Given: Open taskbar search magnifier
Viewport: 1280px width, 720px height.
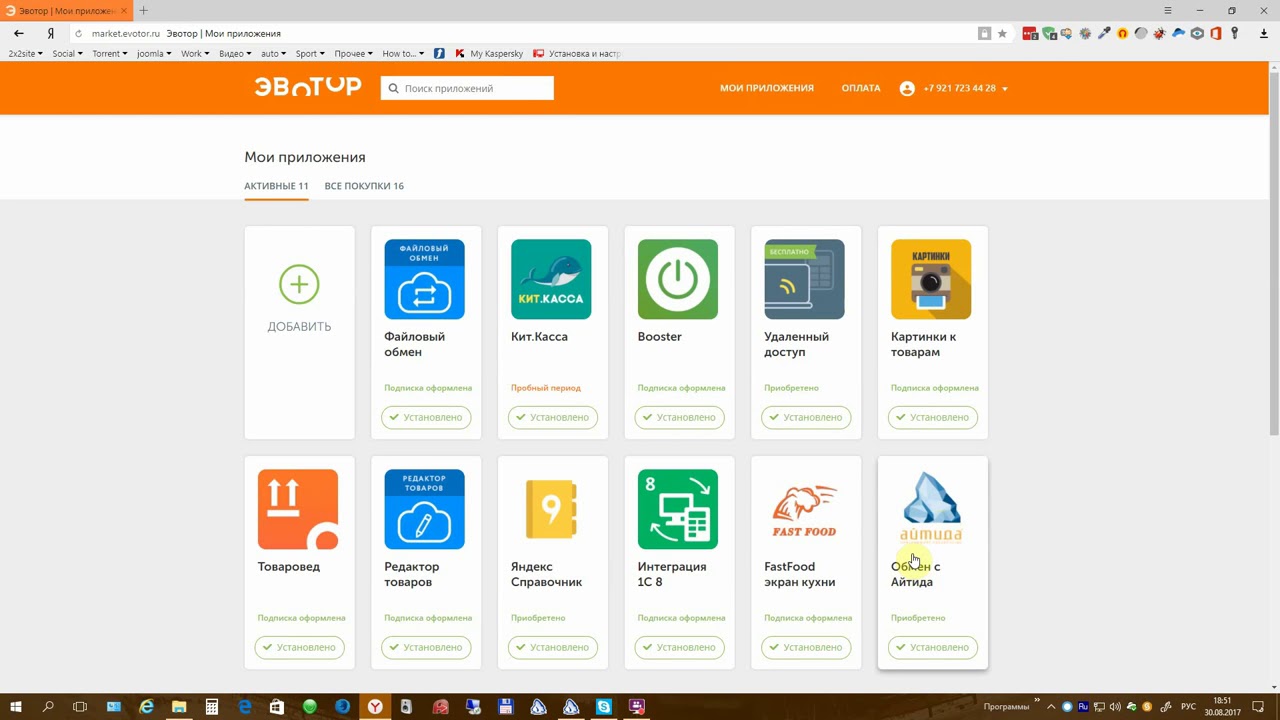Looking at the screenshot, I should (x=48, y=707).
